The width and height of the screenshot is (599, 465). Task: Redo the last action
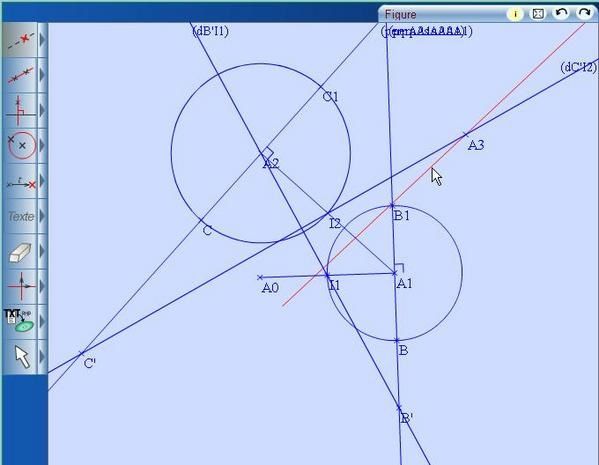(x=584, y=13)
